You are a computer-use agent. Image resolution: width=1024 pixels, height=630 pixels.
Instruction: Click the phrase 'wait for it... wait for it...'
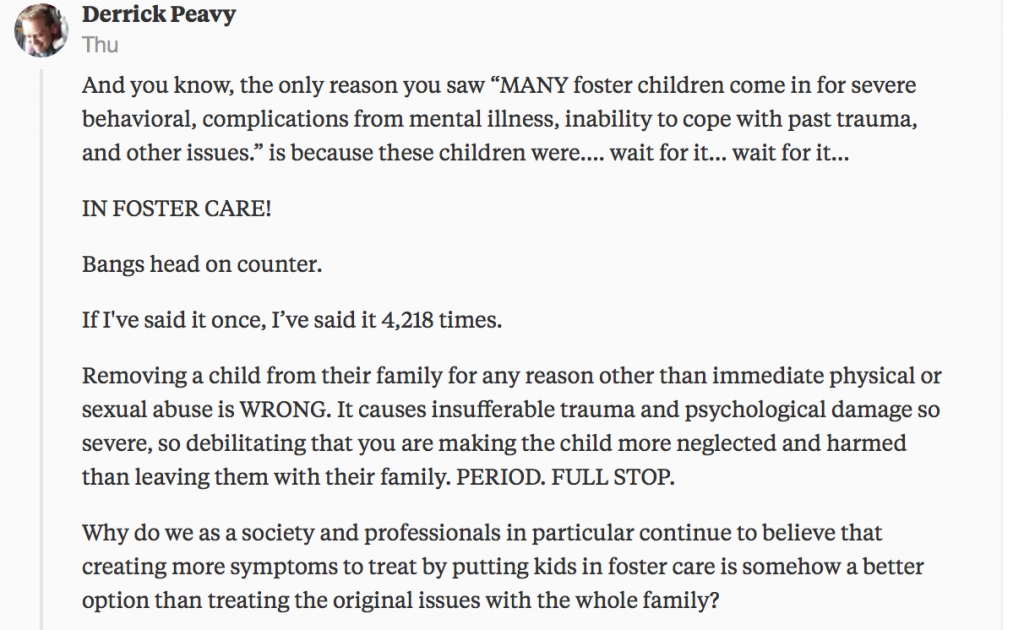(729, 153)
